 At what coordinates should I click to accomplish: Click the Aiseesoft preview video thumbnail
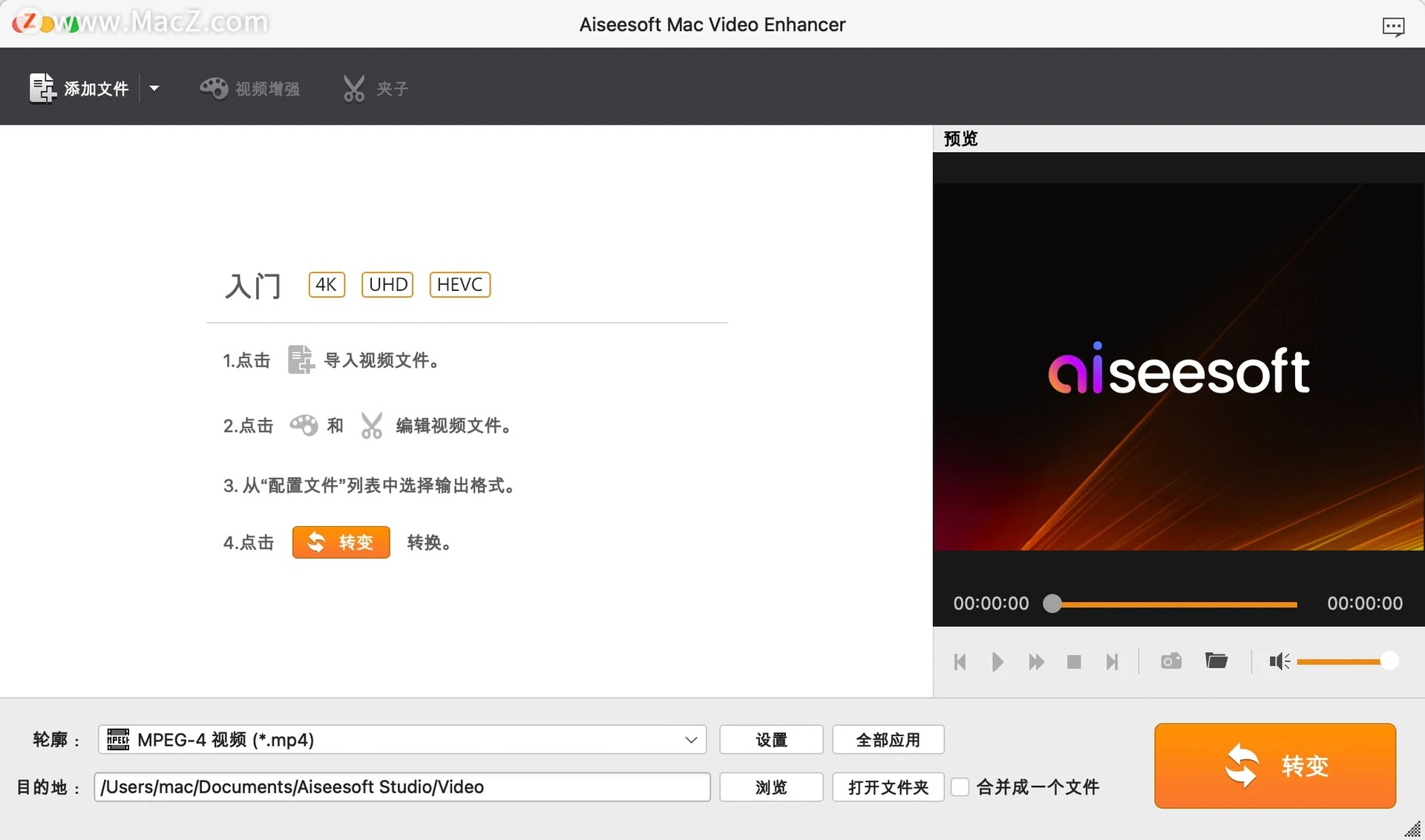1179,367
